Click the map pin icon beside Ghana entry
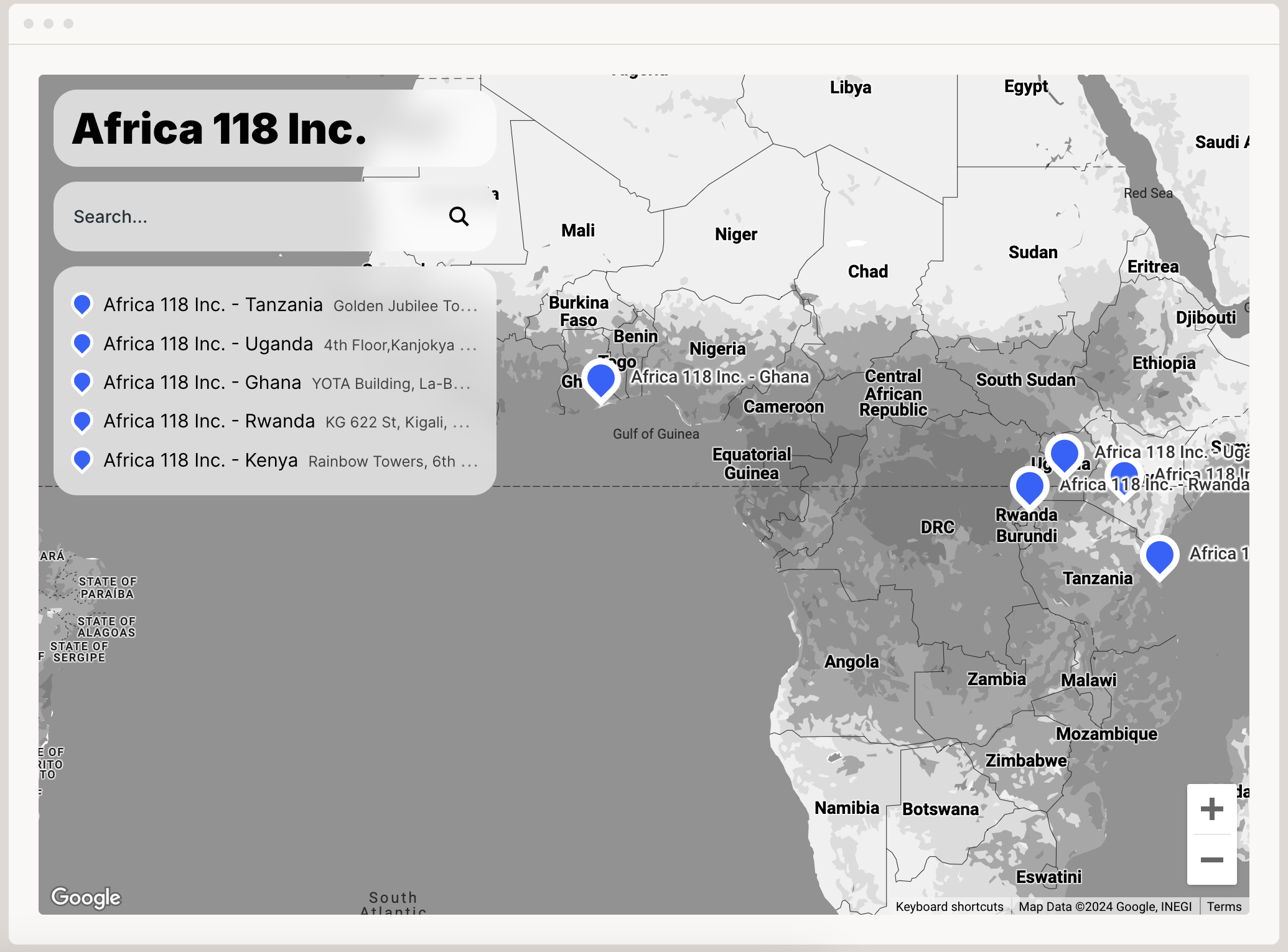 (x=82, y=382)
